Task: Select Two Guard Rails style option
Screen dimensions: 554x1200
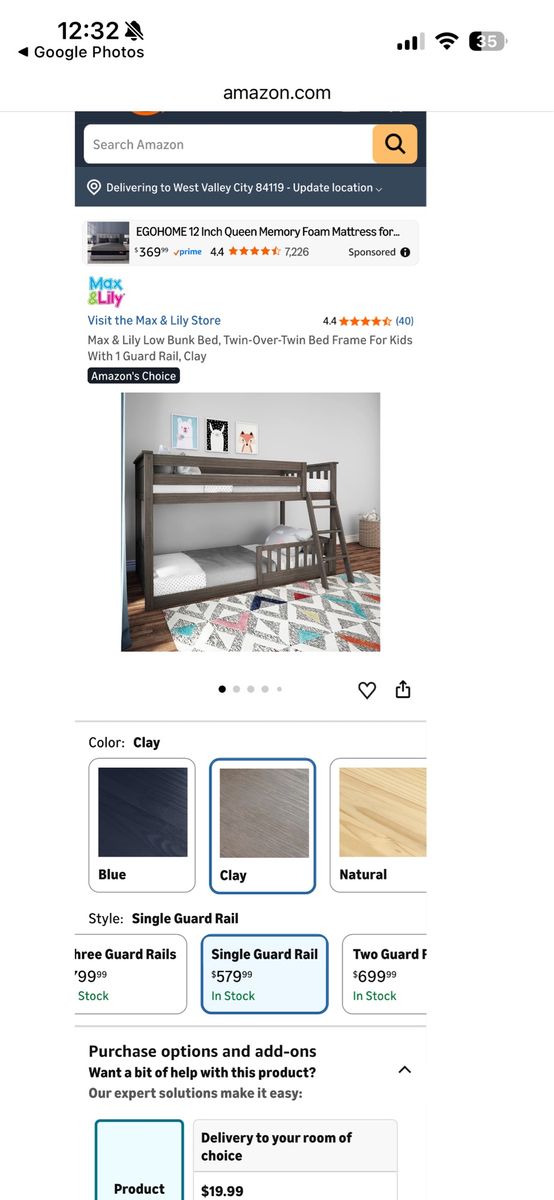Action: pyautogui.click(x=384, y=974)
